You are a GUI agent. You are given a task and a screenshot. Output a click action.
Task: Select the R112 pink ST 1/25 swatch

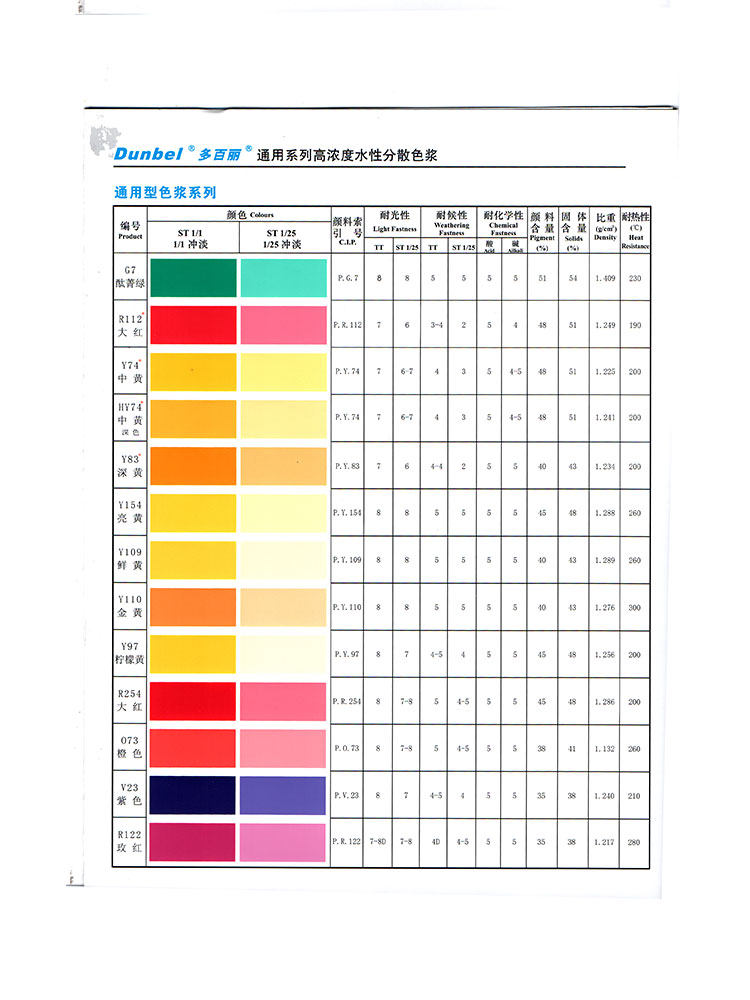pos(284,325)
